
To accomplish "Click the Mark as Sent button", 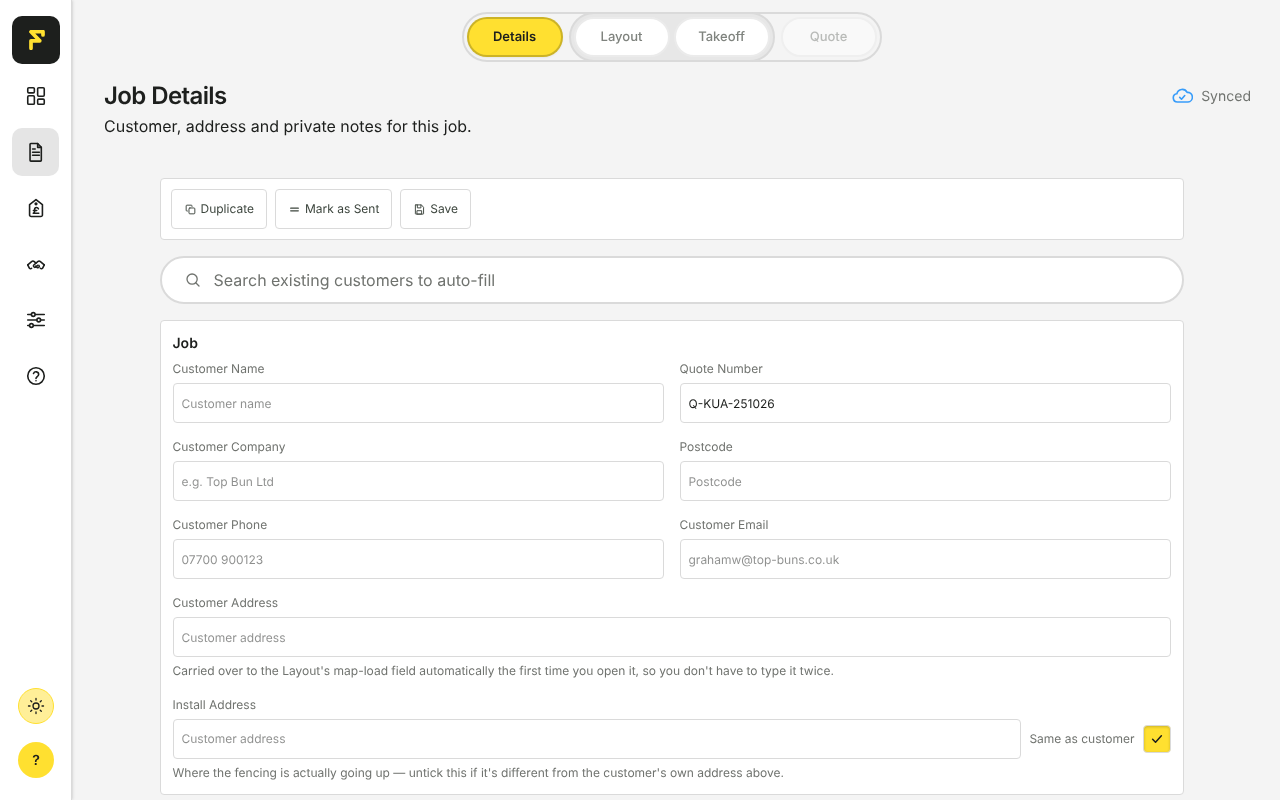I will (x=333, y=209).
